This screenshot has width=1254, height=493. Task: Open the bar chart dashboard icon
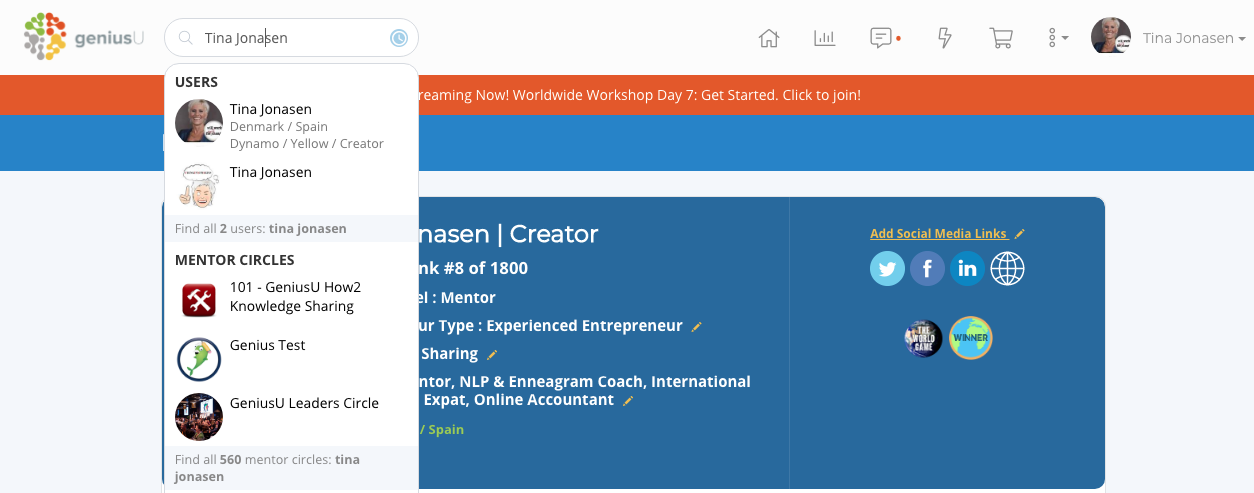(x=824, y=38)
